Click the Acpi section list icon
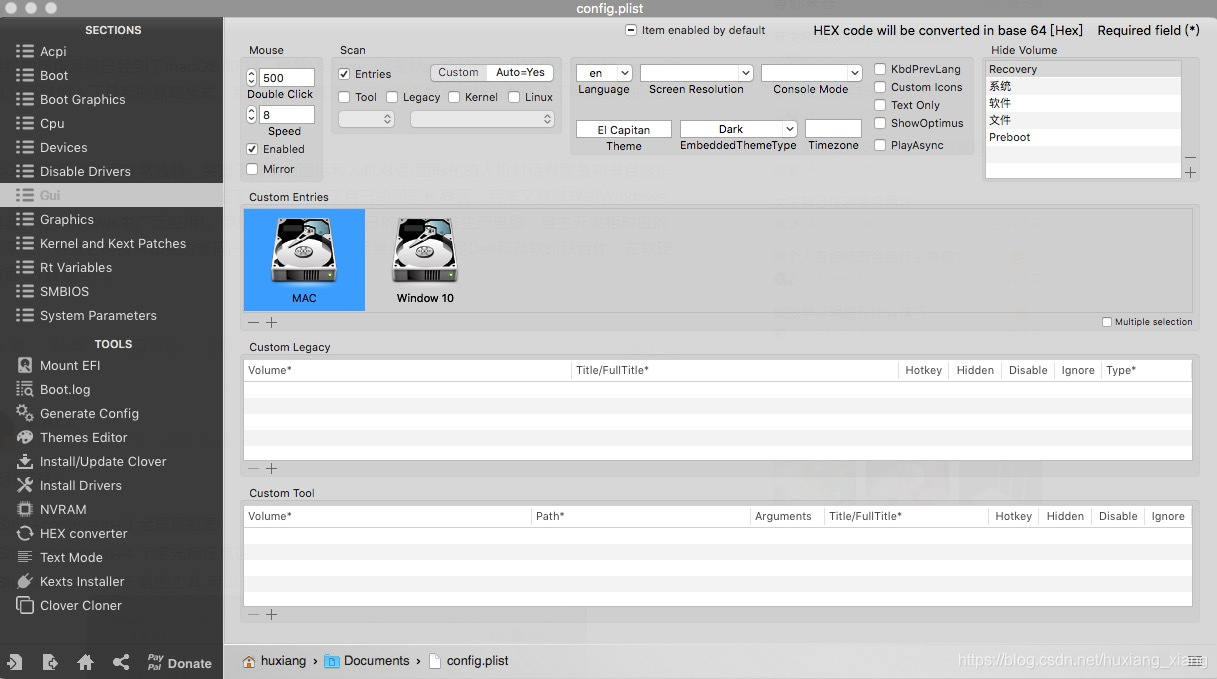This screenshot has height=679, width=1217. pyautogui.click(x=25, y=51)
